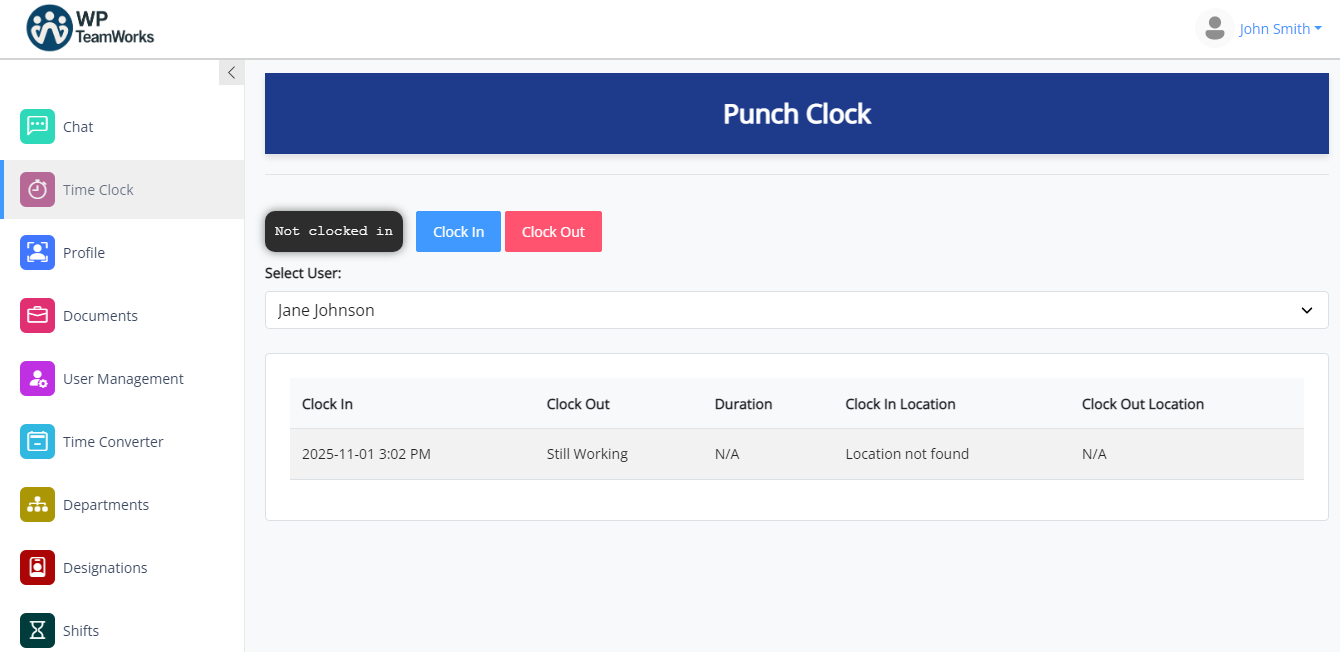
Task: Navigate to the Time Clock menu item
Action: click(x=98, y=189)
